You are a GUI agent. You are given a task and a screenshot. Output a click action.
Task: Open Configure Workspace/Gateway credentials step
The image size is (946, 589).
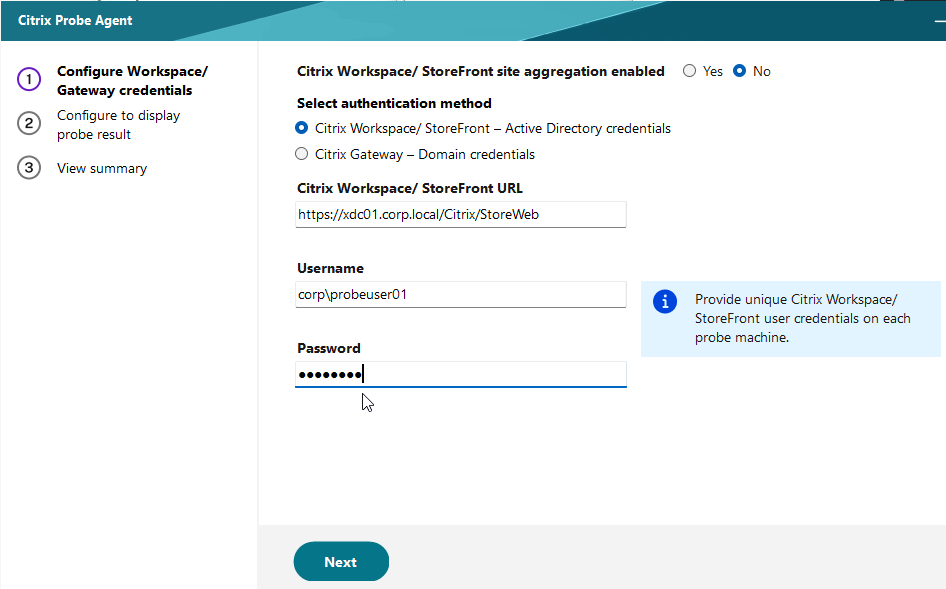(132, 80)
